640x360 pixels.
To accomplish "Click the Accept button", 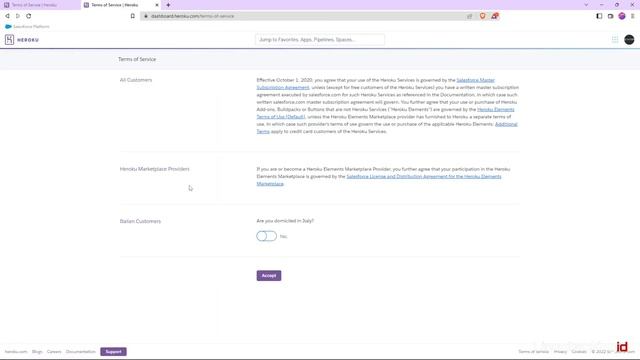I will tap(269, 276).
